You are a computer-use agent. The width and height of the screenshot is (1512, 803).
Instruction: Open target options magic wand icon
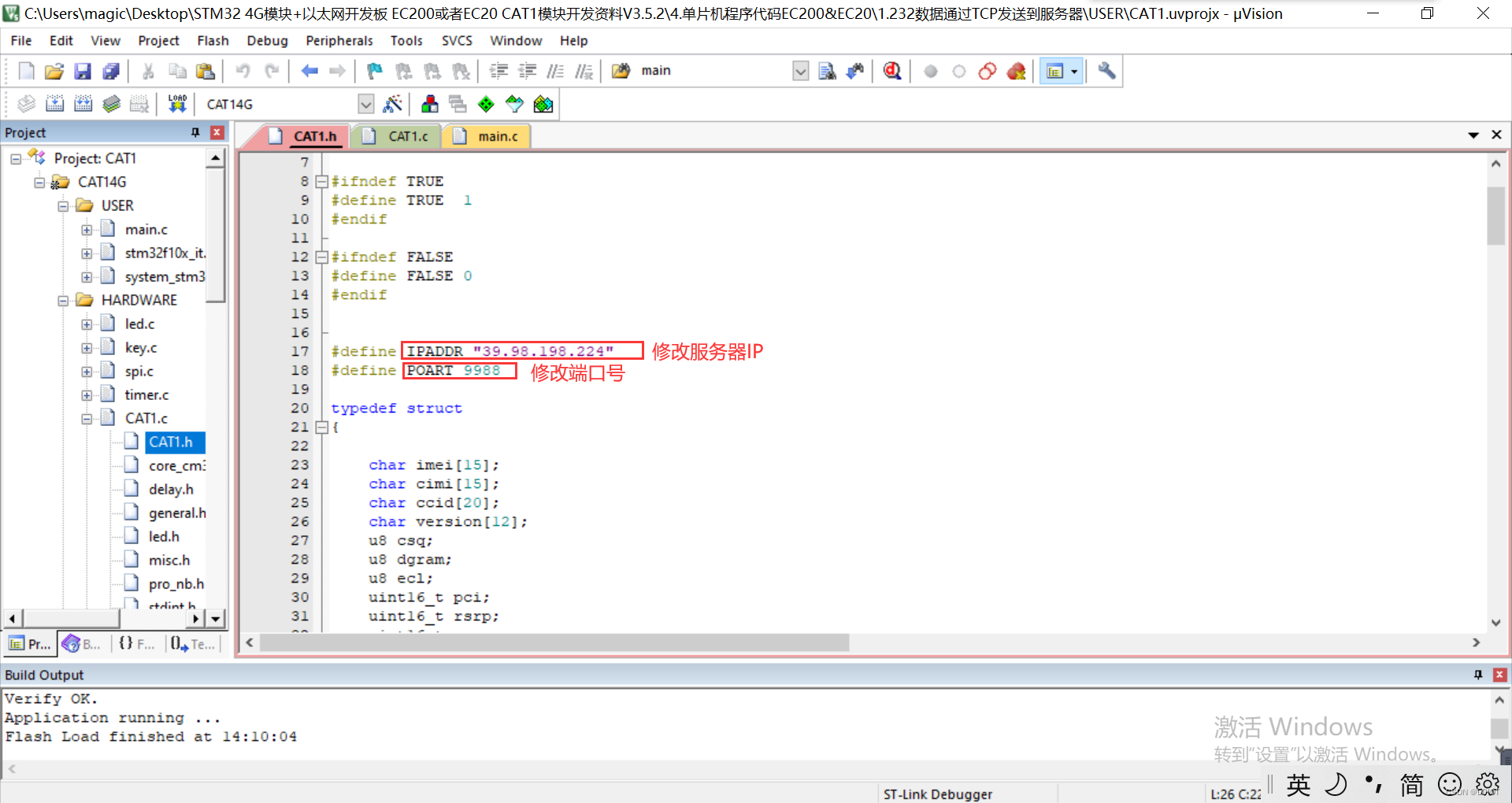coord(392,104)
